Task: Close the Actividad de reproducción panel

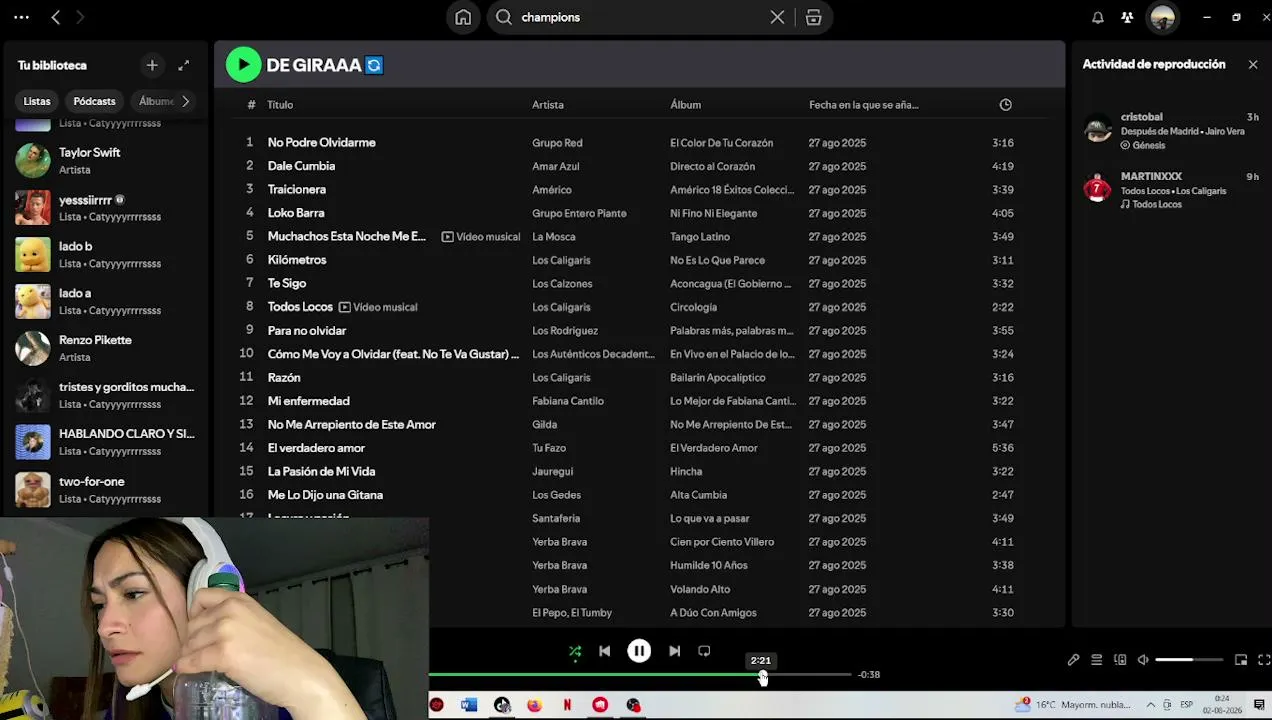Action: [x=1253, y=64]
